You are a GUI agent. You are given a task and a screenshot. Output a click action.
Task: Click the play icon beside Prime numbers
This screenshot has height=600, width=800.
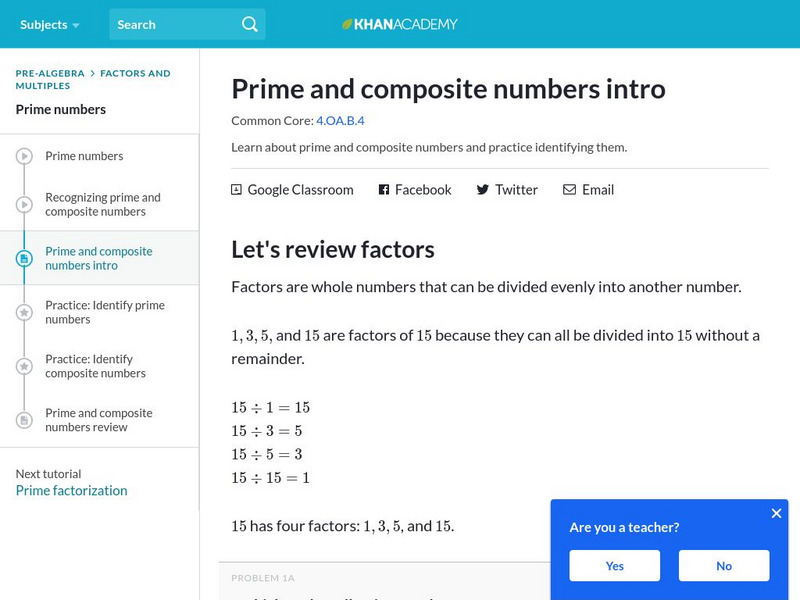(24, 156)
